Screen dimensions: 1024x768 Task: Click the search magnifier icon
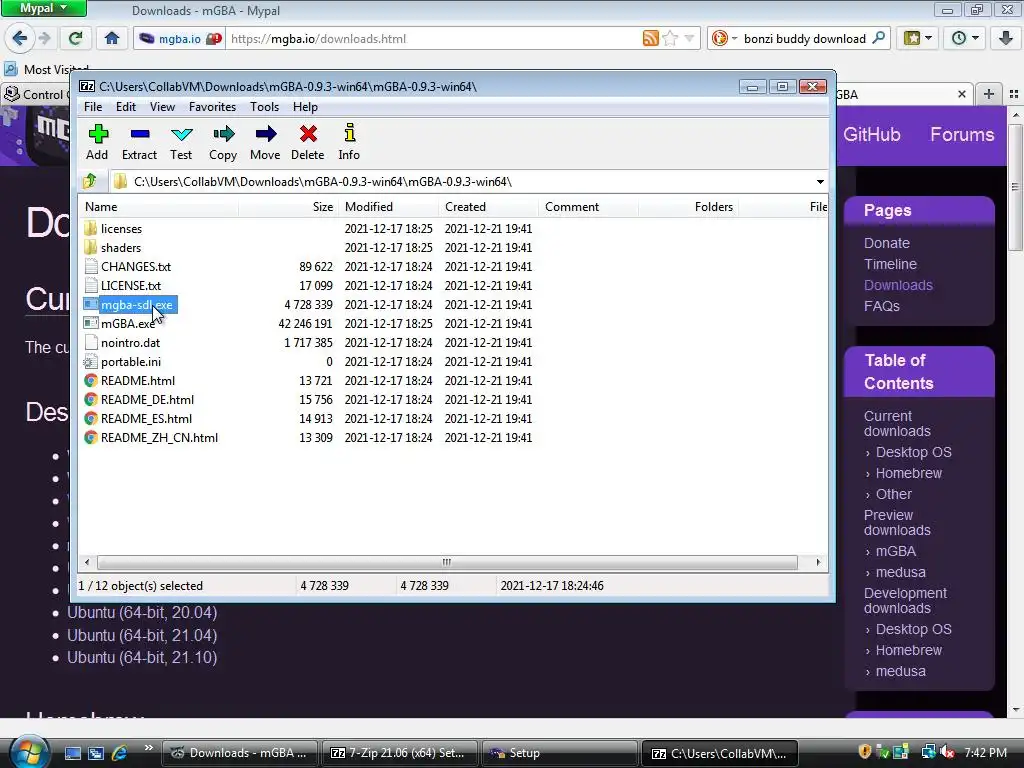[879, 38]
